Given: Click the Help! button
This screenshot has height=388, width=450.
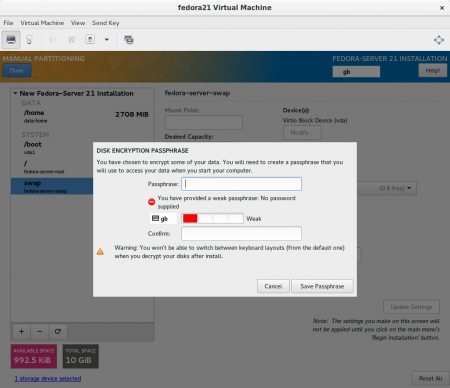Looking at the screenshot, I should pos(432,70).
